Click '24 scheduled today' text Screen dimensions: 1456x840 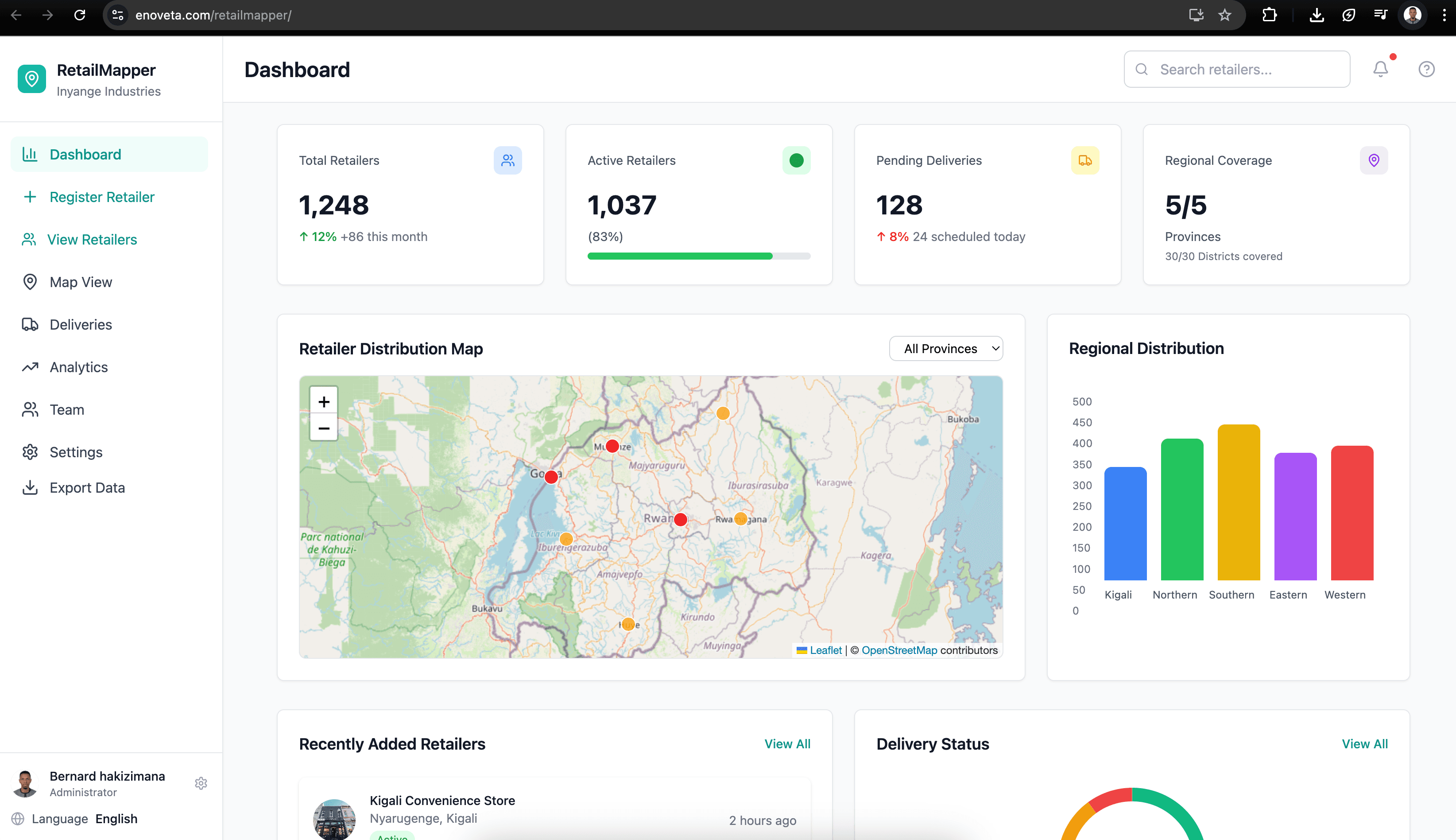(969, 237)
